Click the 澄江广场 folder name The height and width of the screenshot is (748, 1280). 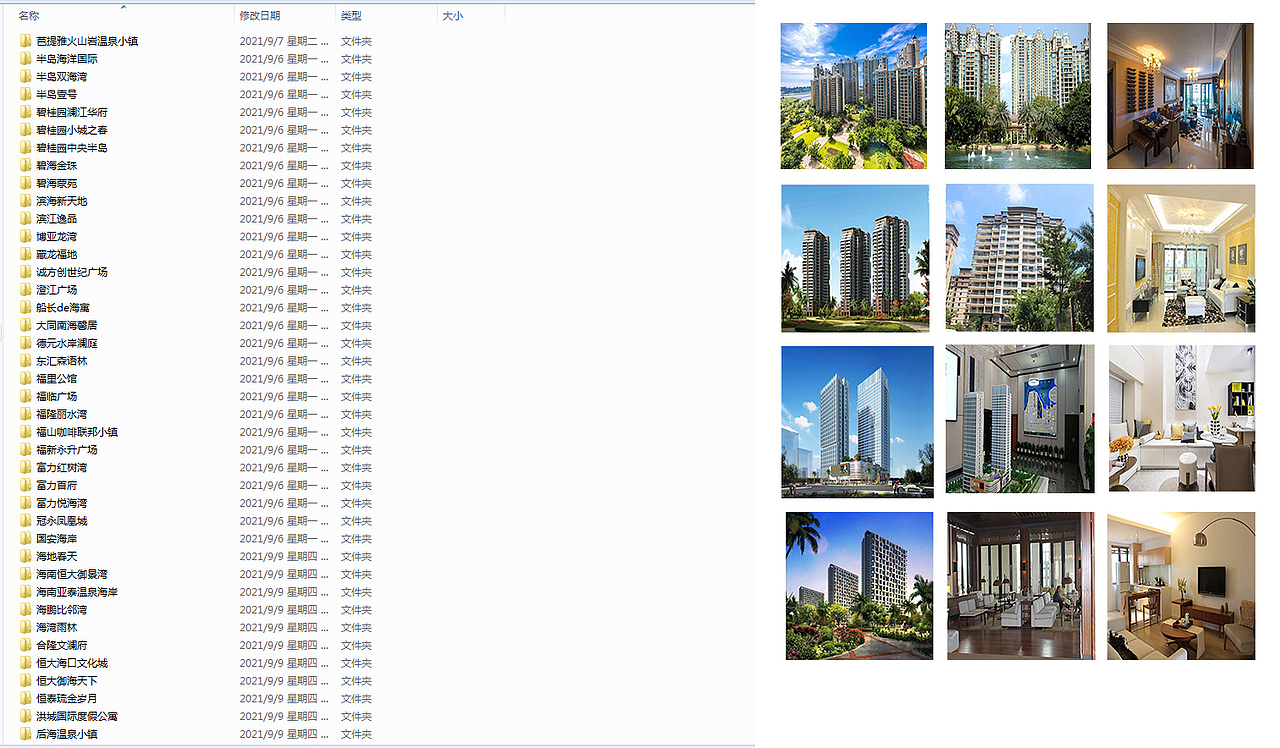57,290
